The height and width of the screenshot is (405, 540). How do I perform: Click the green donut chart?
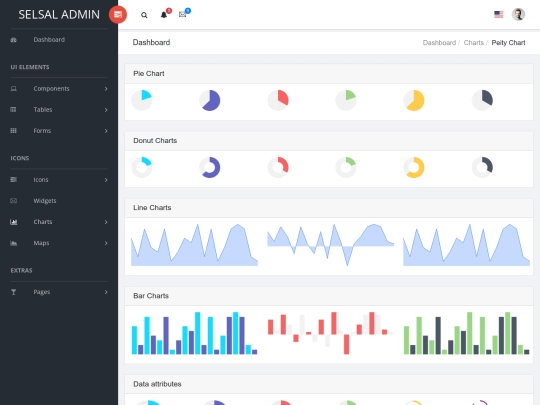coord(346,167)
